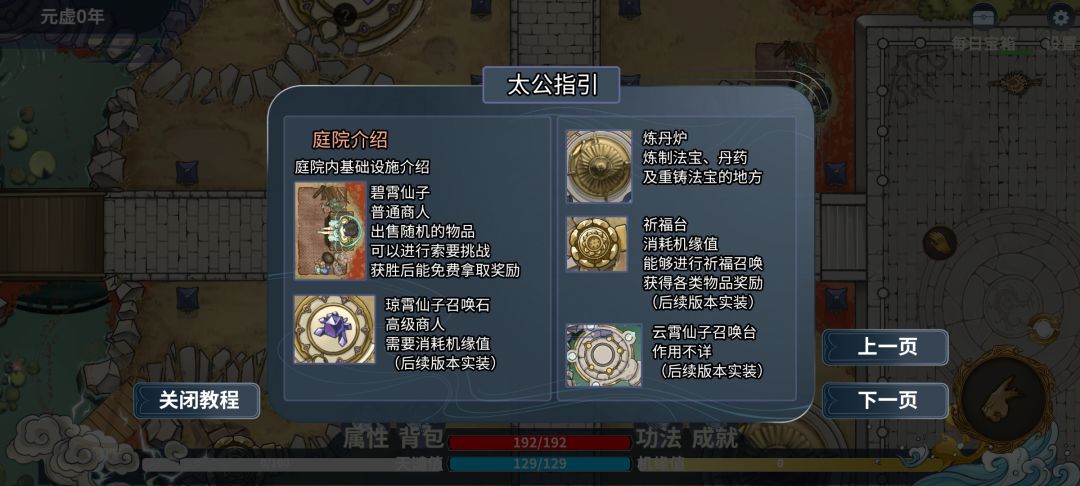
Task: Open the 属性 attributes tab
Action: (x=366, y=438)
